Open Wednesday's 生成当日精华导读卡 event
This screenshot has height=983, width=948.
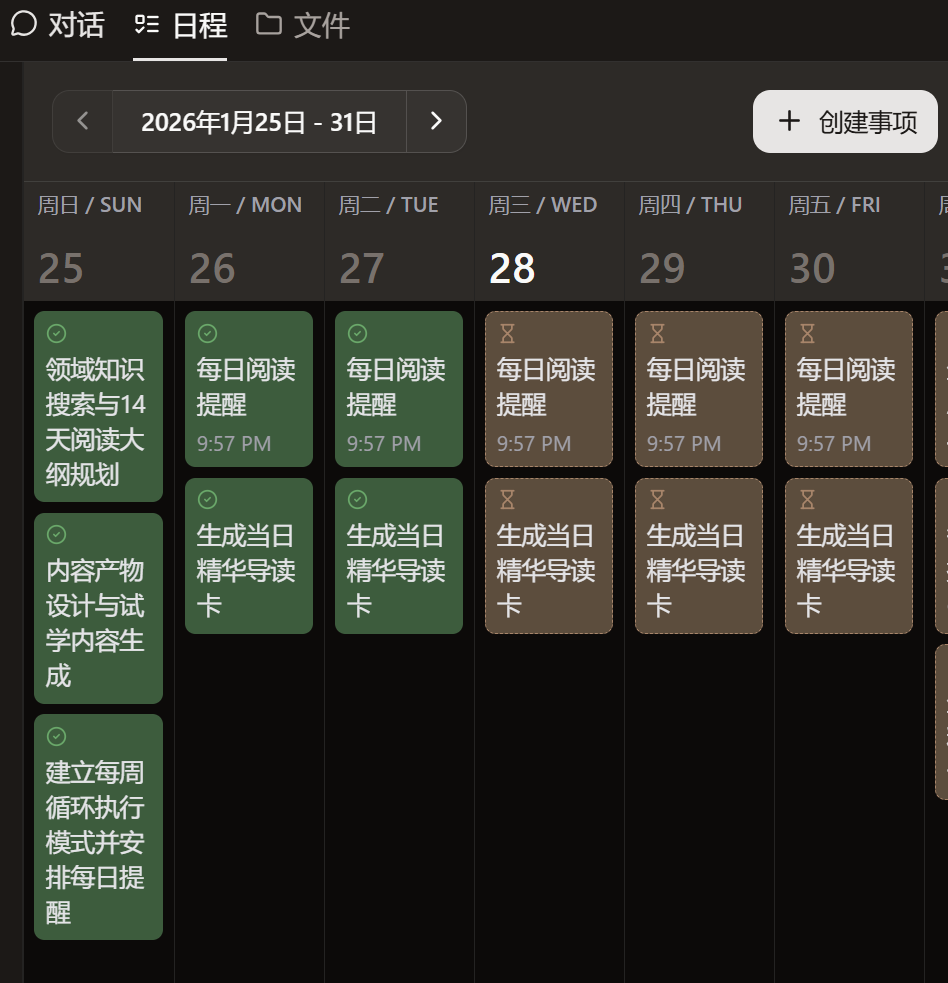(x=548, y=555)
